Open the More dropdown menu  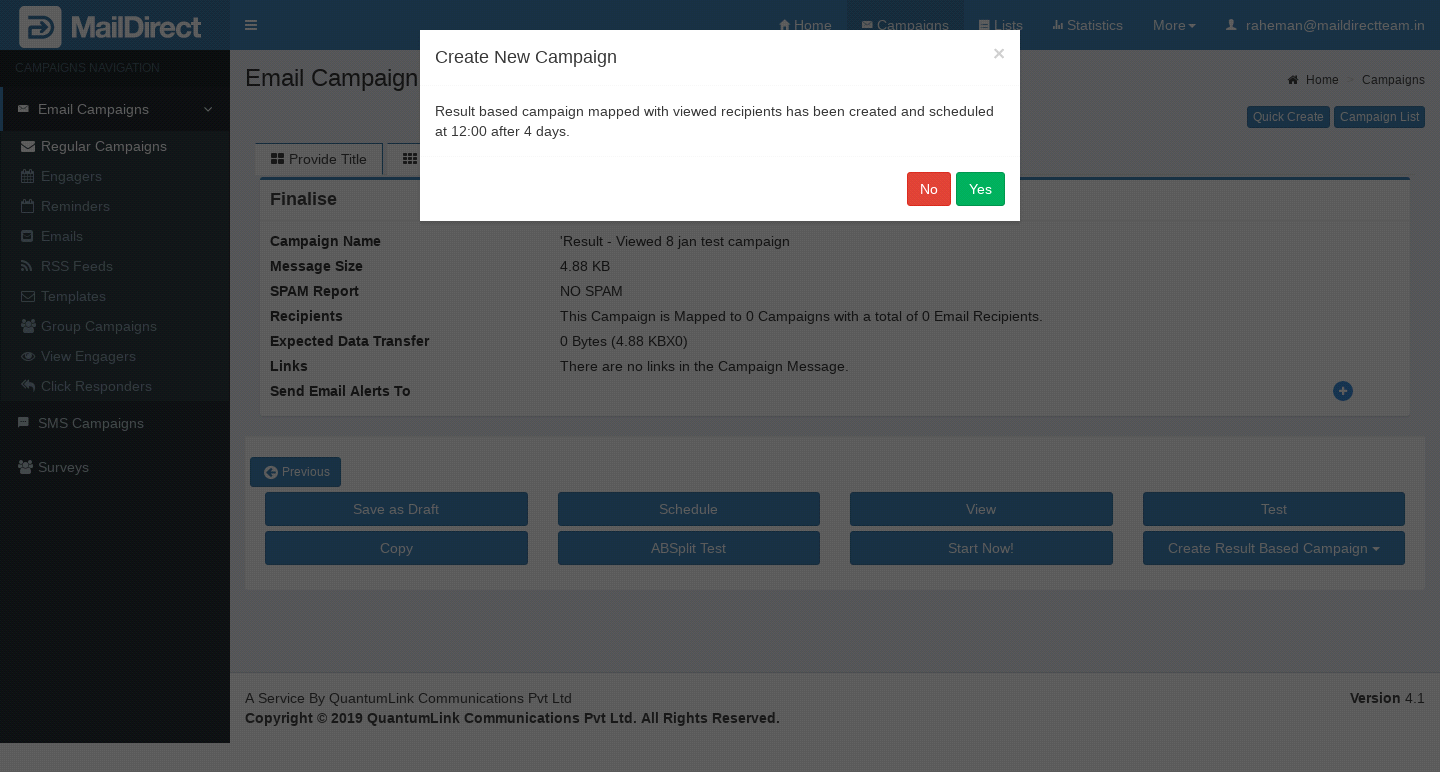(x=1173, y=25)
